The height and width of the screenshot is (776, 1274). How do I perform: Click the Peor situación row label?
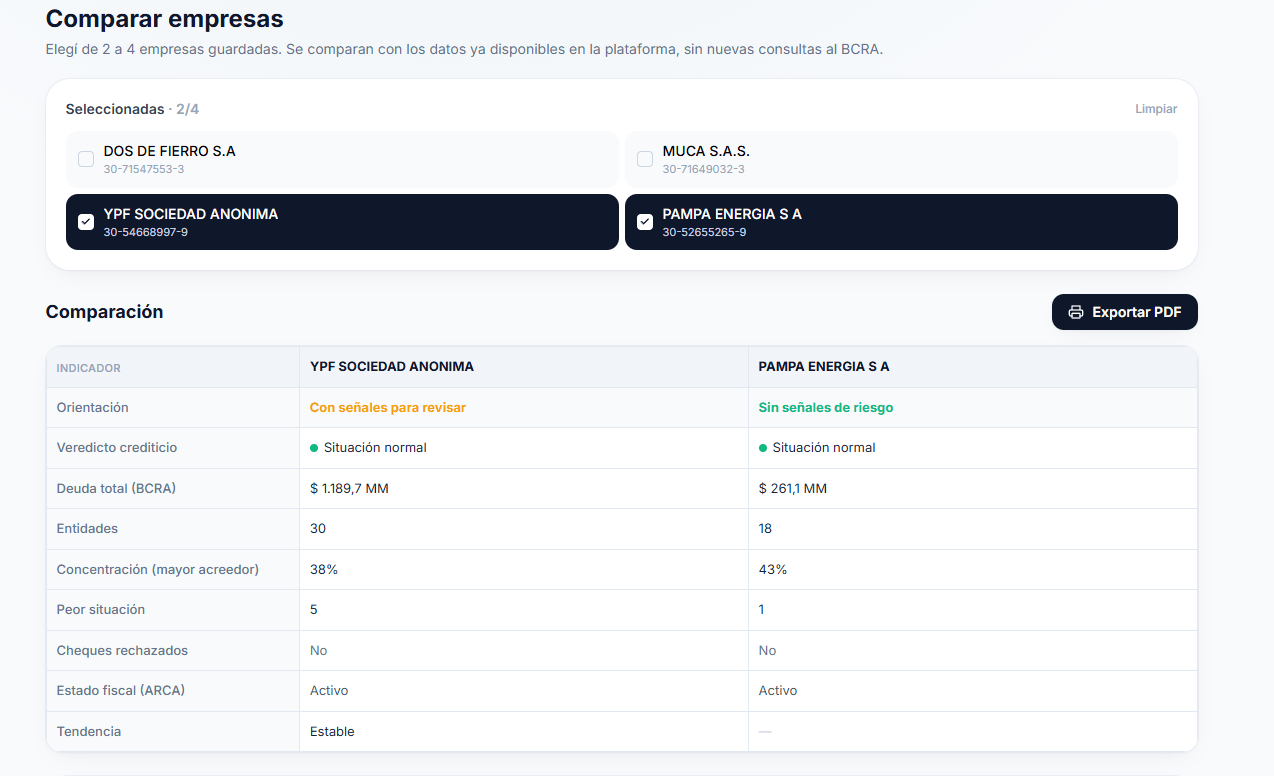pos(101,609)
